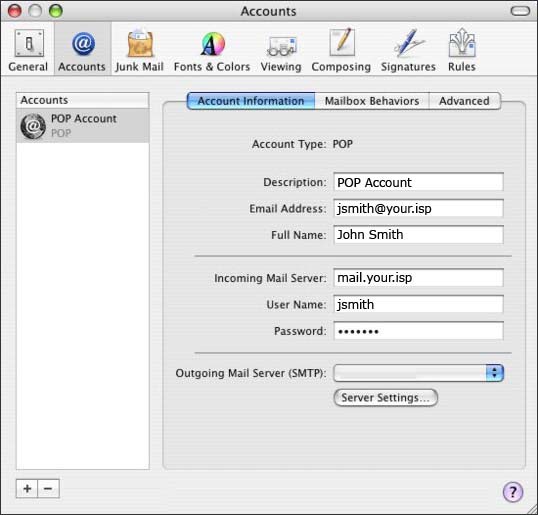Click into the User Name field
Image resolution: width=538 pixels, height=515 pixels.
click(x=418, y=304)
